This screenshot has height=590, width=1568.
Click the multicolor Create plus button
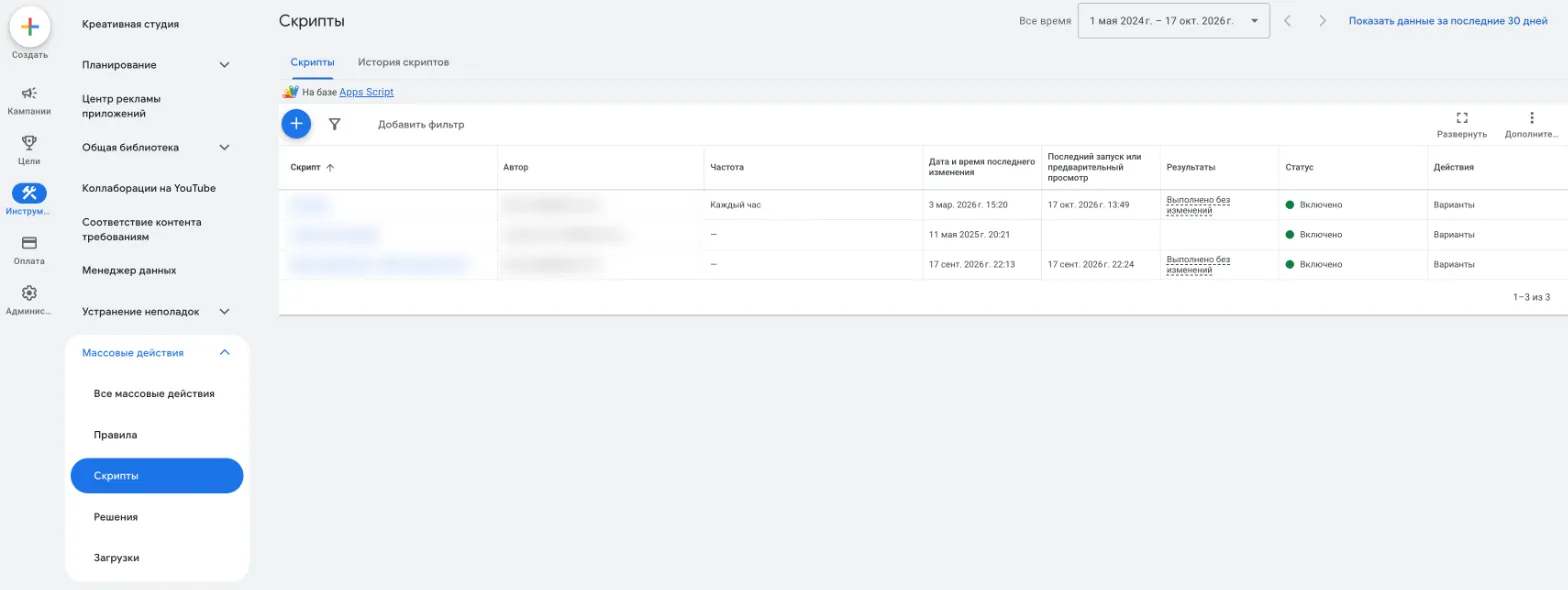point(30,27)
